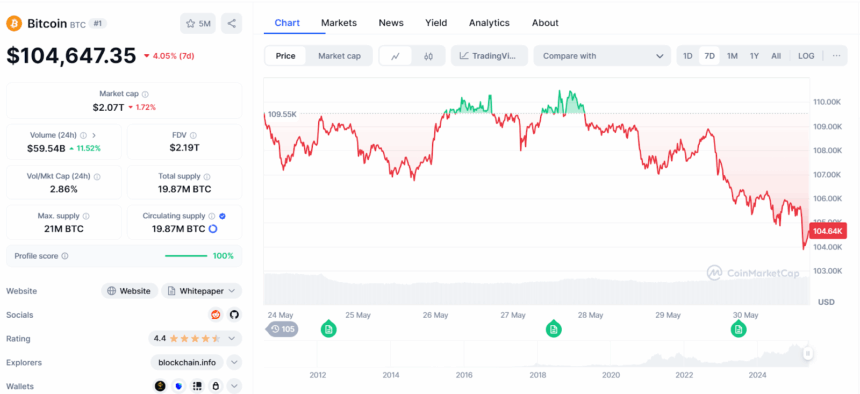860x394 pixels.
Task: Switch chart to Price view
Action: click(285, 56)
